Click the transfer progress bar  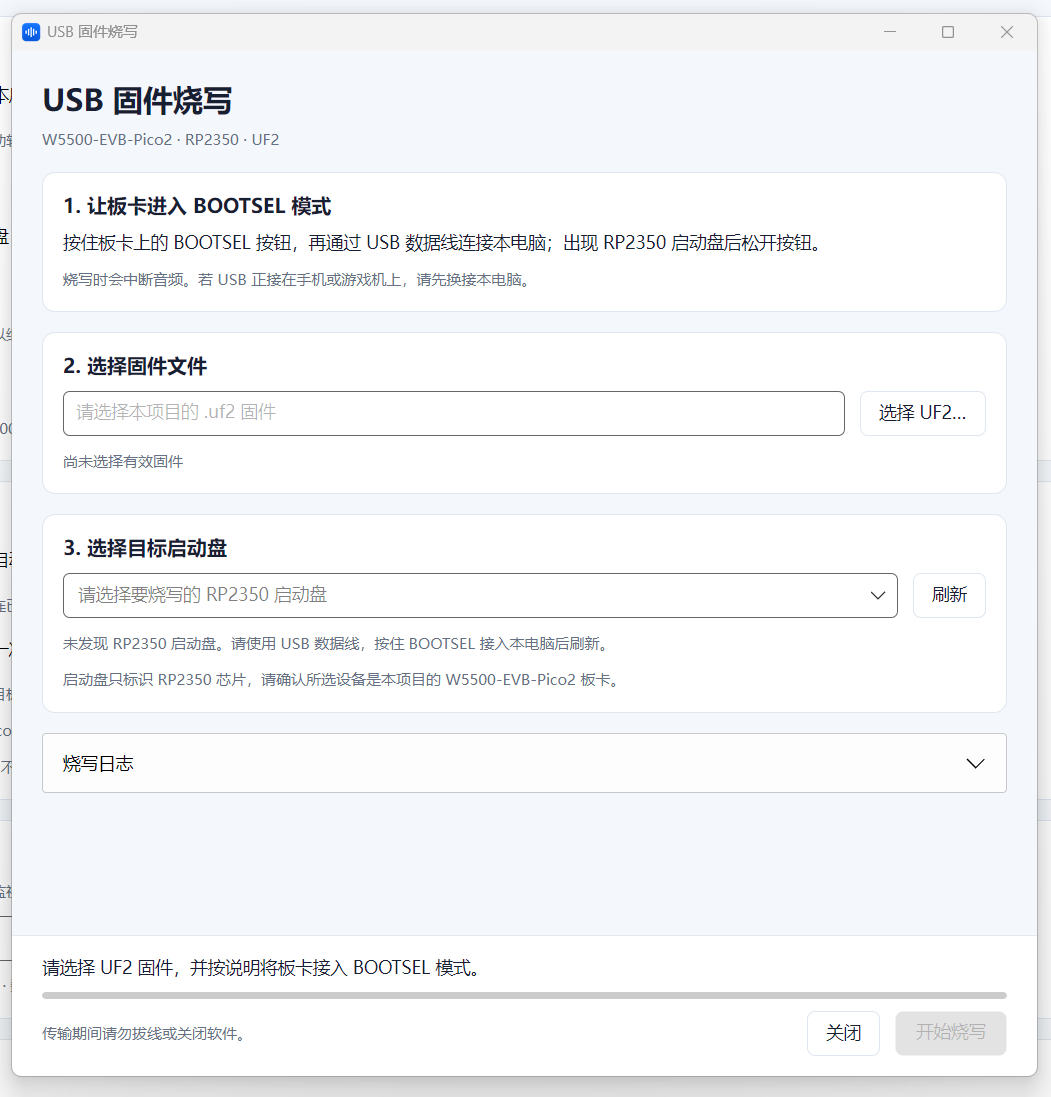click(524, 995)
